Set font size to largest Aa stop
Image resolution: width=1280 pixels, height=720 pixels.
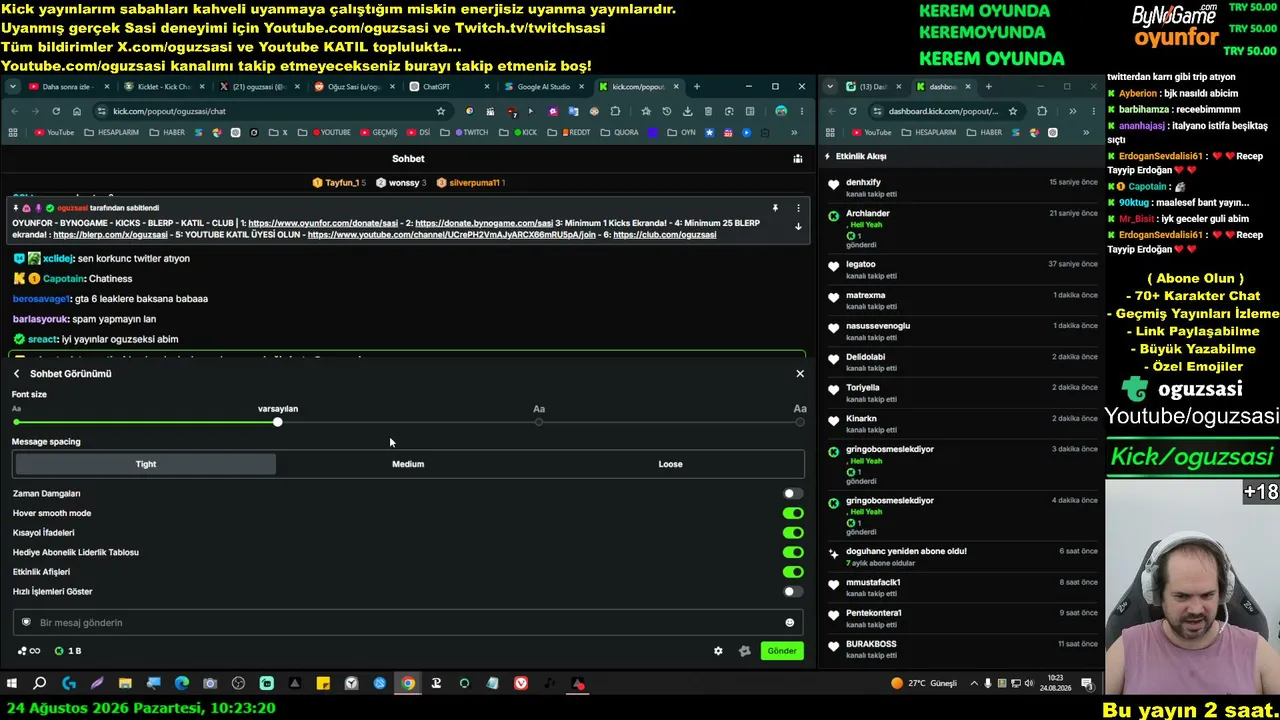[800, 422]
